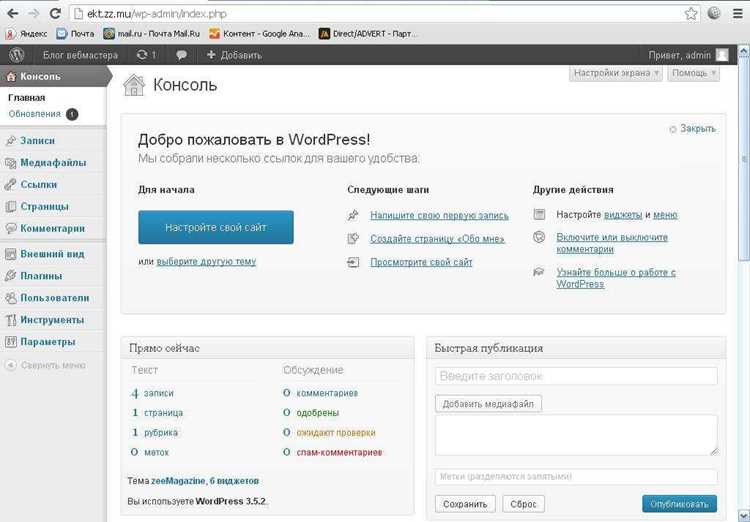The width and height of the screenshot is (750, 522).
Task: Click Узнайте больше о работе с WordPress
Action: point(616,278)
